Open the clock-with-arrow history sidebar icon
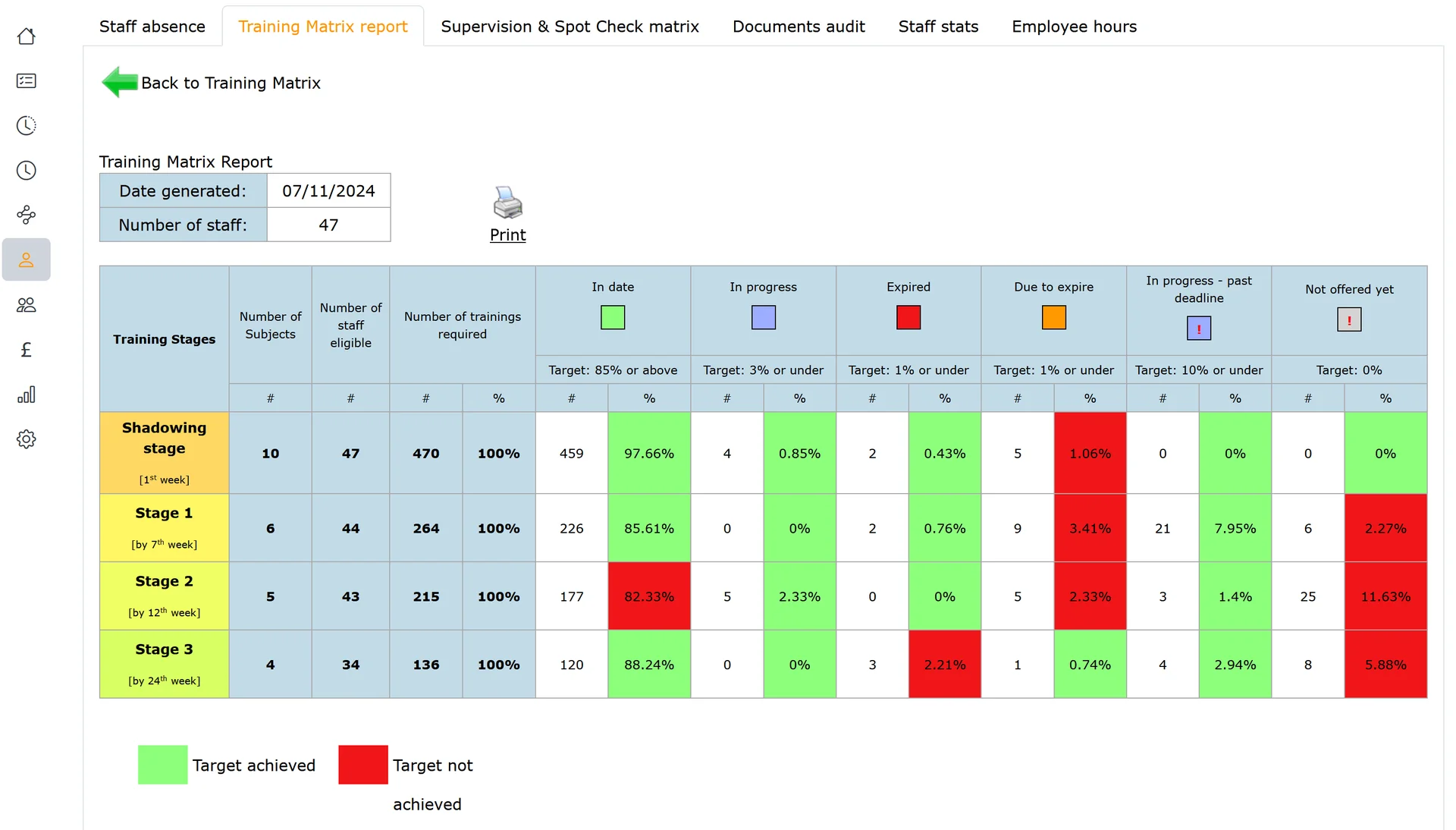This screenshot has height=830, width=1456. [x=26, y=126]
